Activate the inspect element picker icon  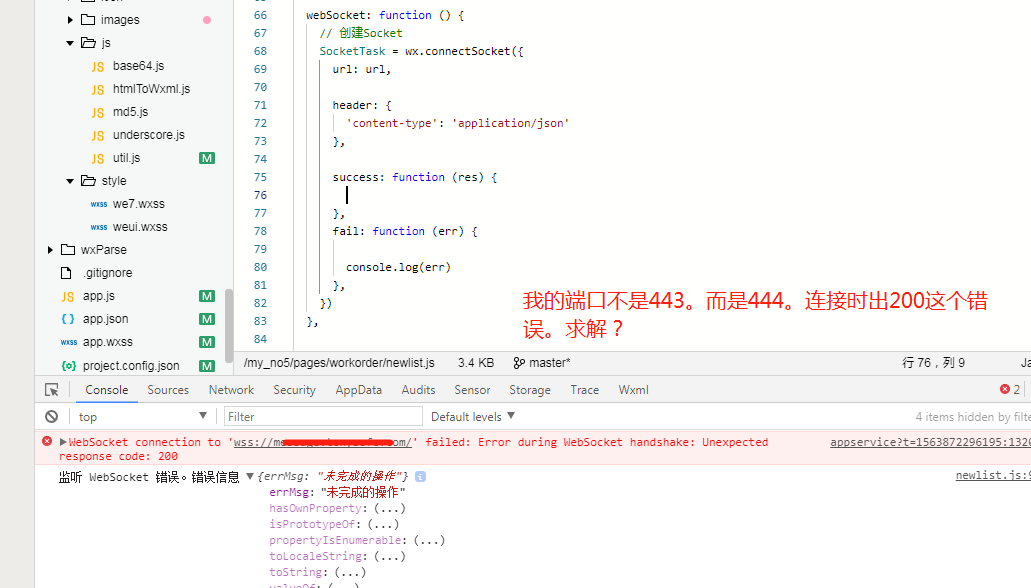(x=52, y=390)
